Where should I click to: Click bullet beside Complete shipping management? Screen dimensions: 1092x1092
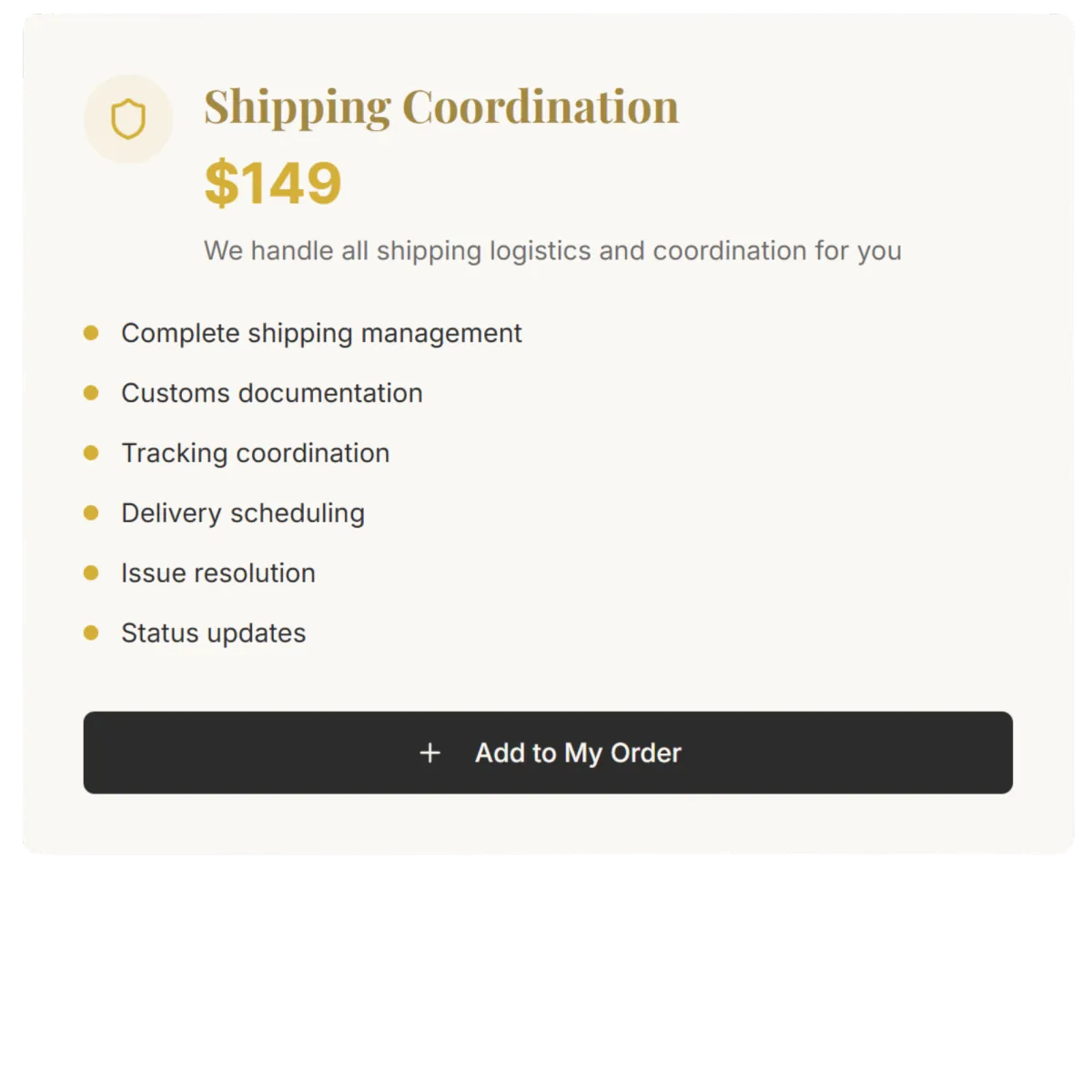(91, 333)
